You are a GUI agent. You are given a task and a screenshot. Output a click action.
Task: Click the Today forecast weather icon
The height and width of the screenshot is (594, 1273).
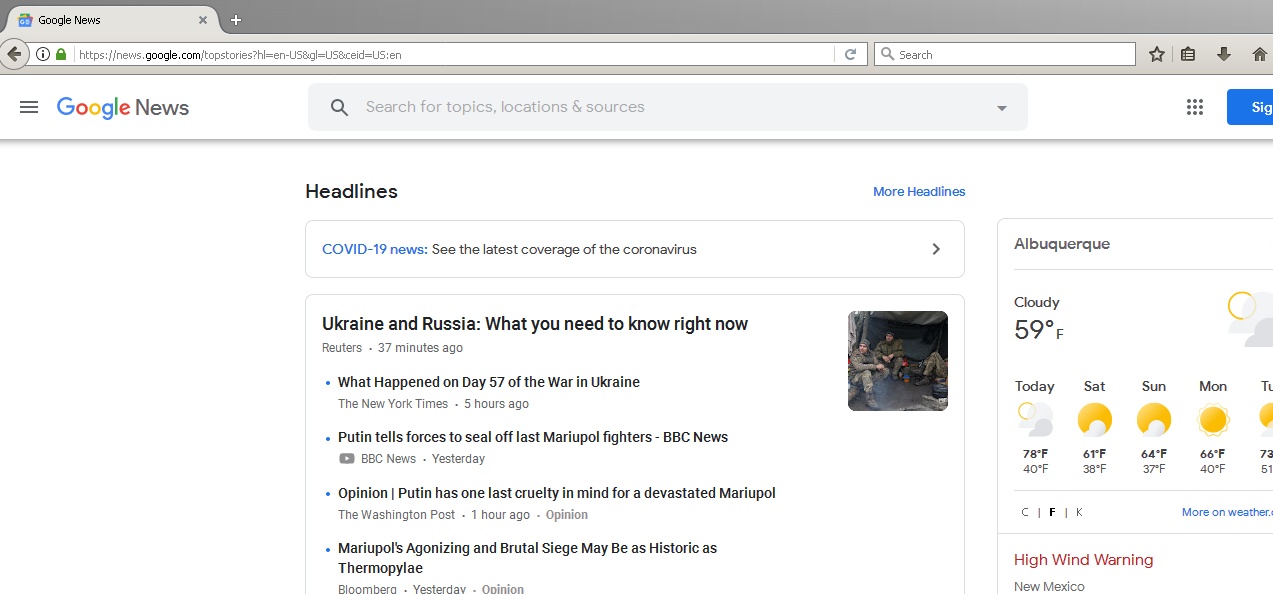click(1035, 419)
